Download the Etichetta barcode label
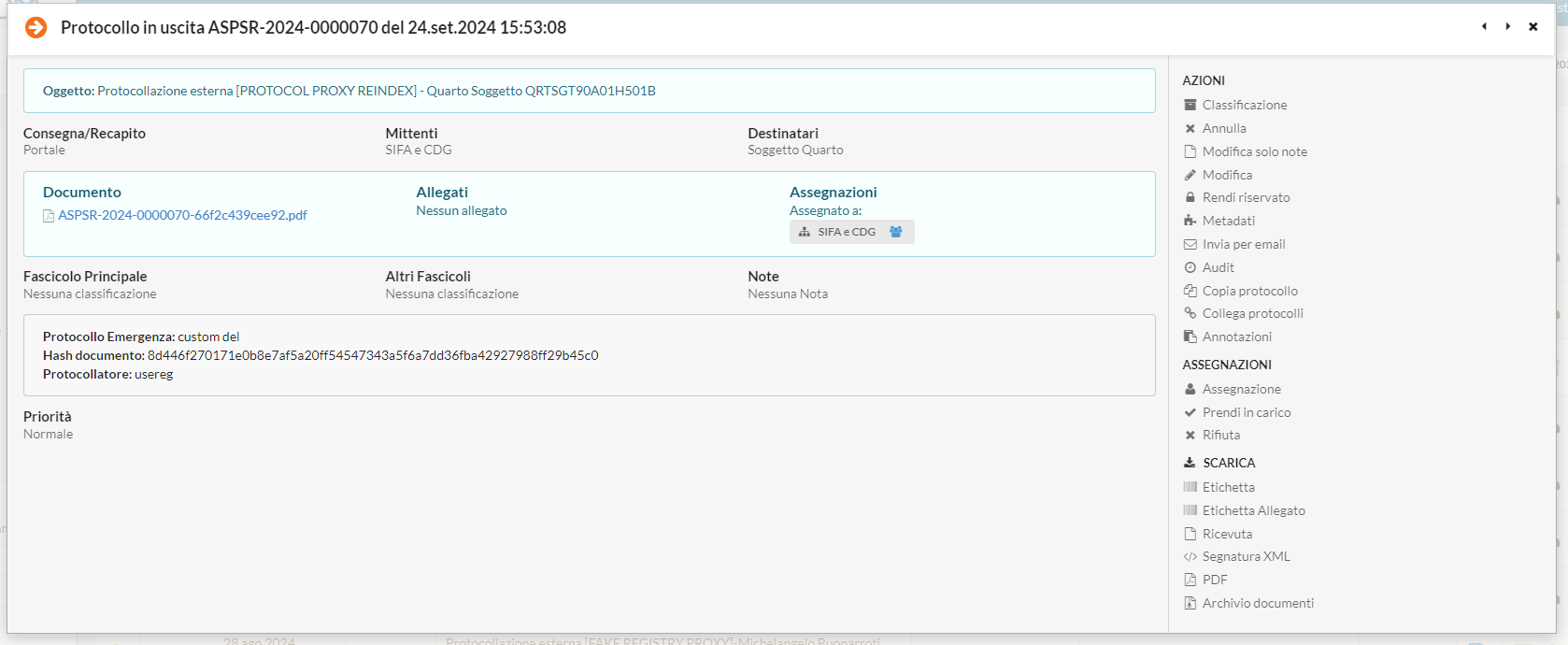The width and height of the screenshot is (1568, 645). pos(1228,487)
